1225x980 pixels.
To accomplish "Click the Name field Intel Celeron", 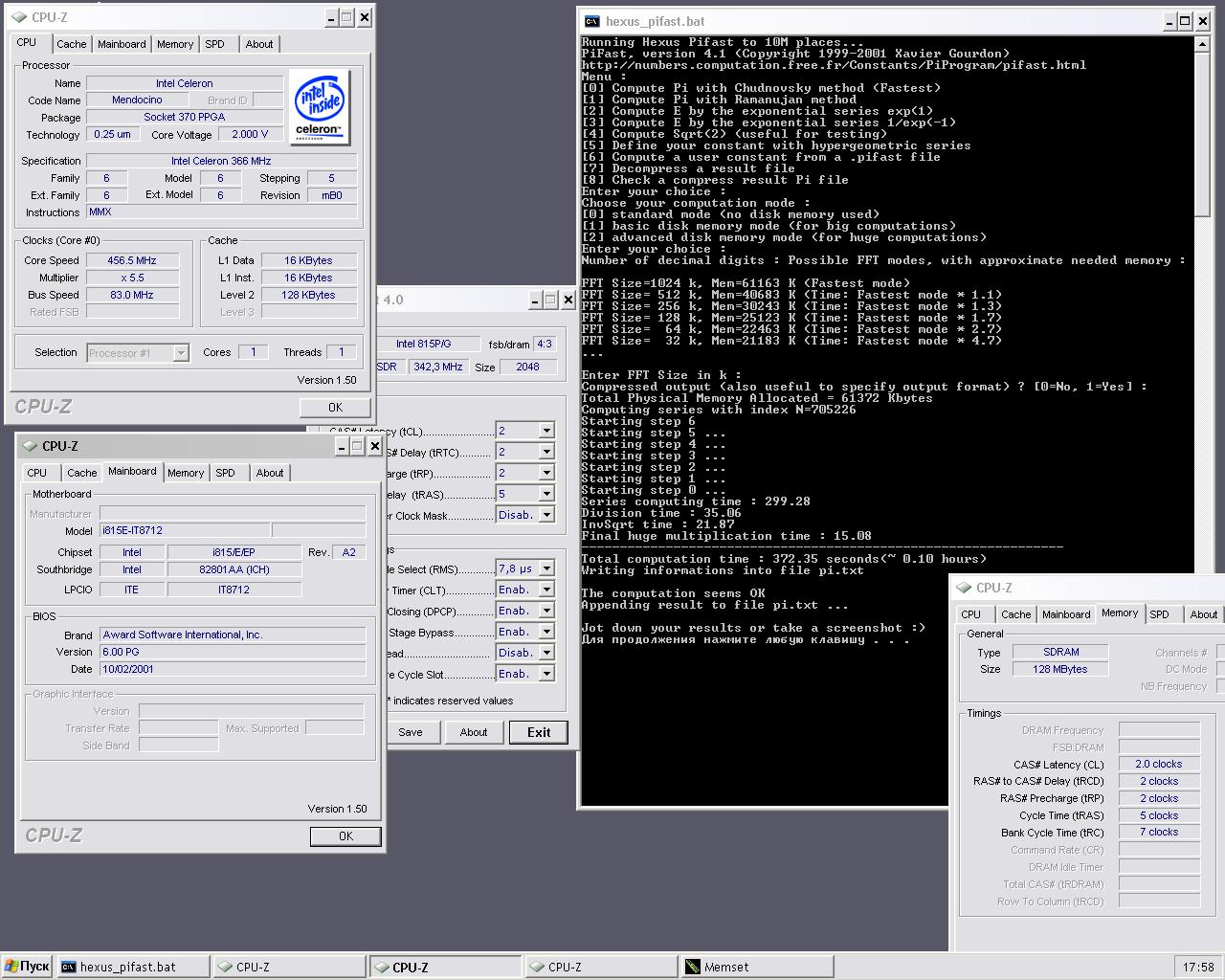I will click(x=185, y=83).
